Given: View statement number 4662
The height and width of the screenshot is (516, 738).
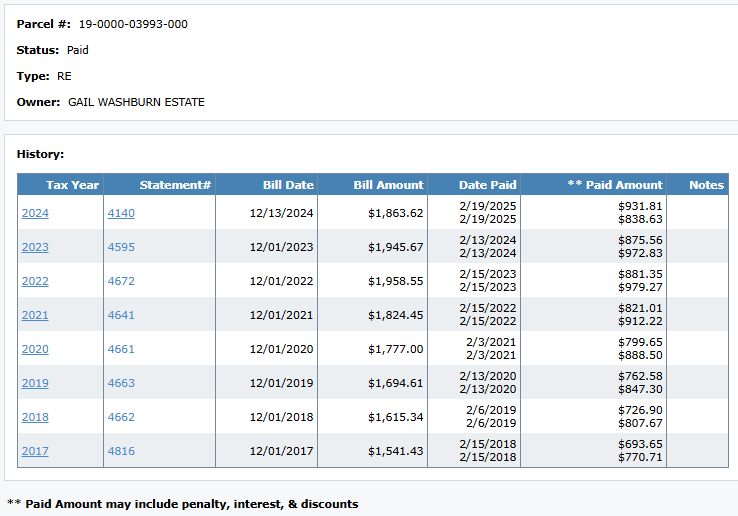Looking at the screenshot, I should click(x=121, y=417).
